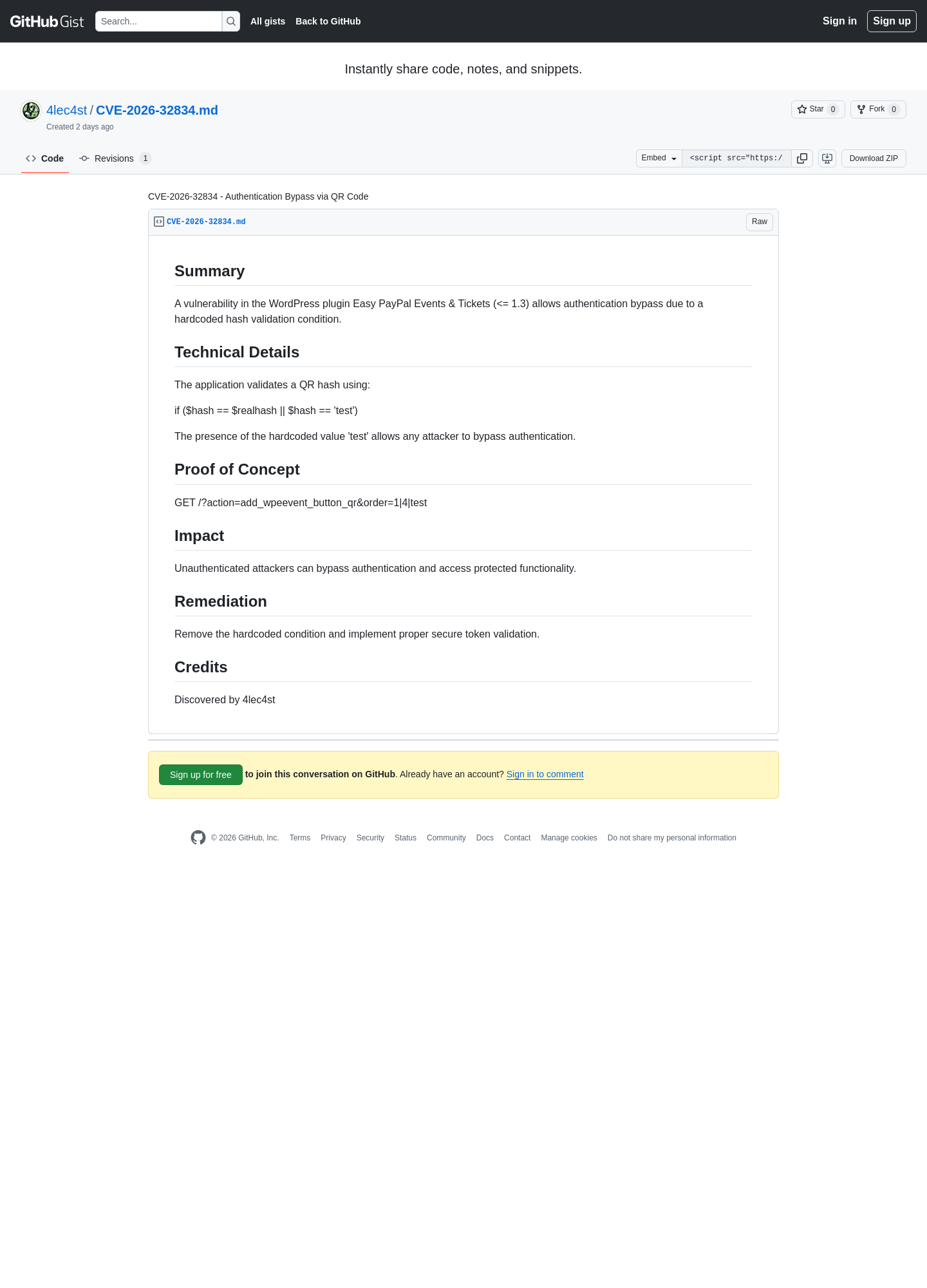927x1288 pixels.
Task: Fork this gist
Action: (x=878, y=109)
